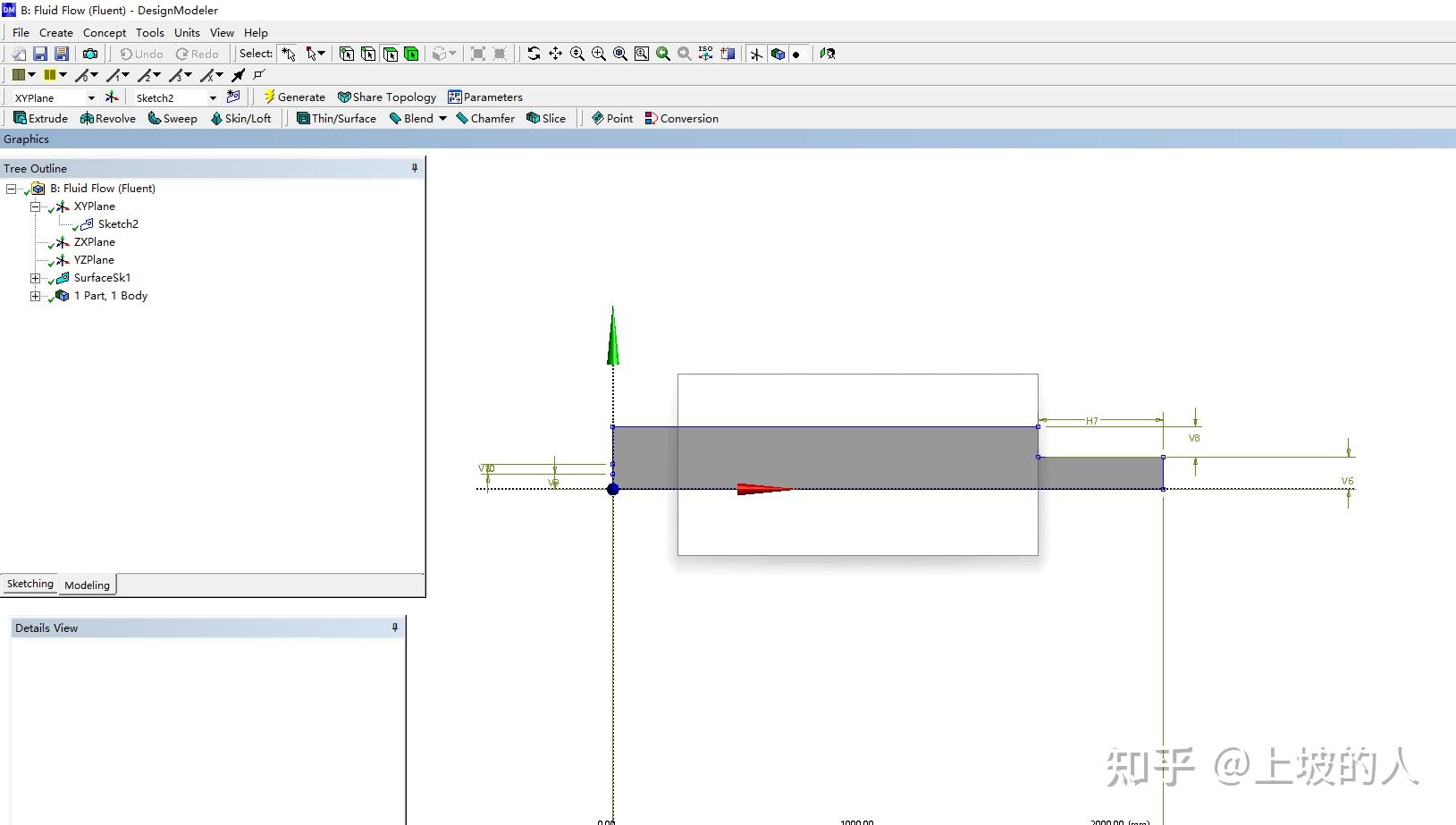The width and height of the screenshot is (1456, 825).
Task: Select the Slice tool
Action: 546,118
